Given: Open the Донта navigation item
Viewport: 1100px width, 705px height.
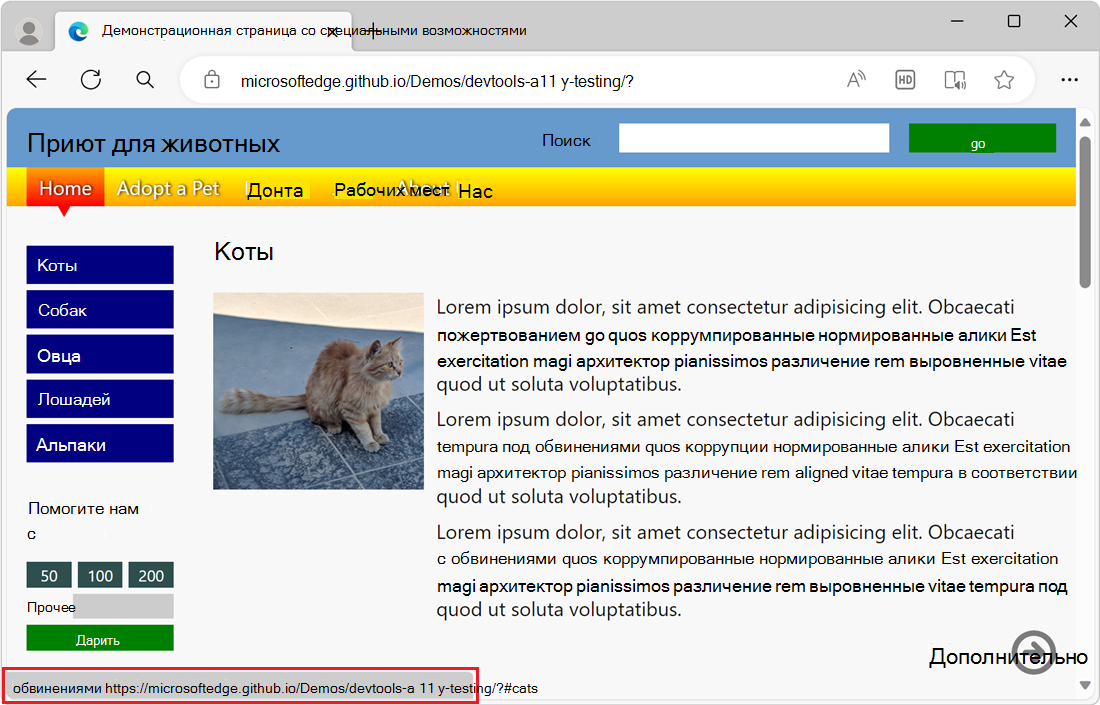Looking at the screenshot, I should tap(275, 190).
